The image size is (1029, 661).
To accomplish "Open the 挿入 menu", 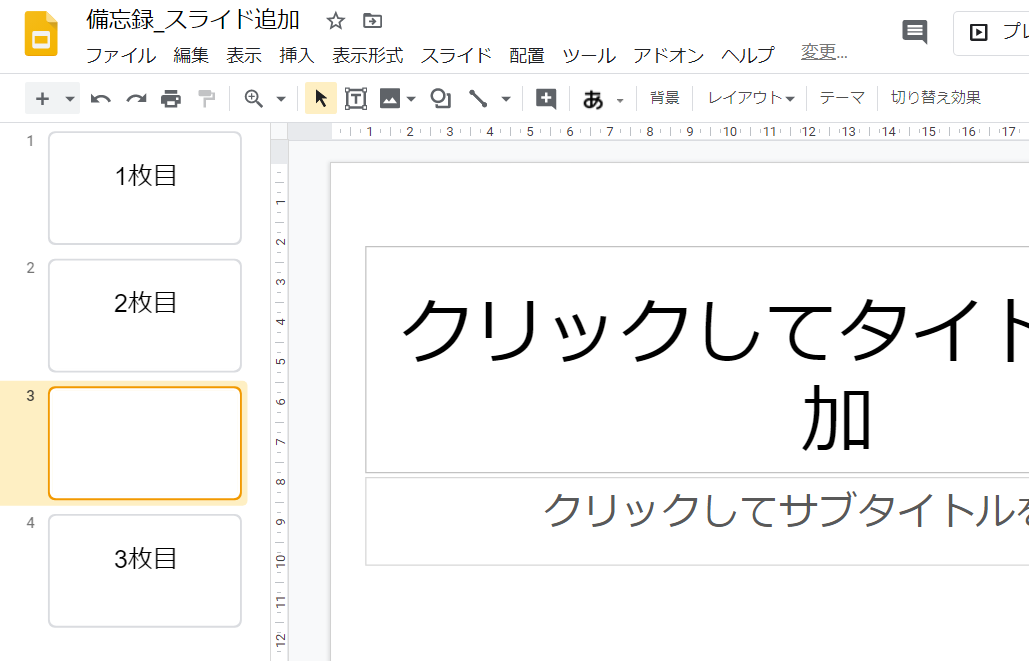I will [x=297, y=56].
